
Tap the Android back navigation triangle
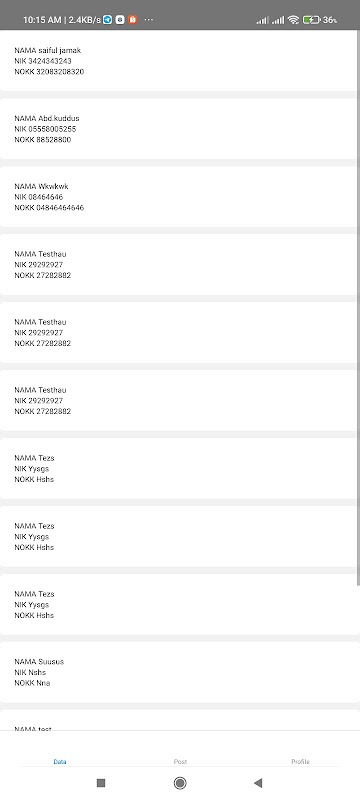258,783
